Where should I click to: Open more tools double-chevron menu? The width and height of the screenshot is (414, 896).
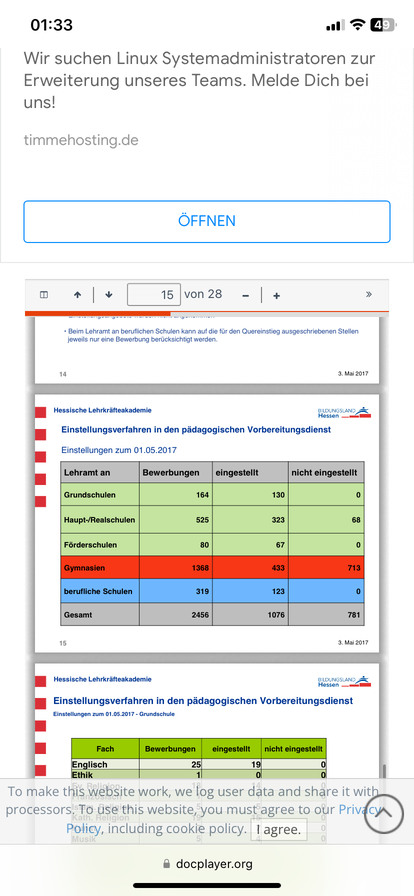tap(369, 294)
